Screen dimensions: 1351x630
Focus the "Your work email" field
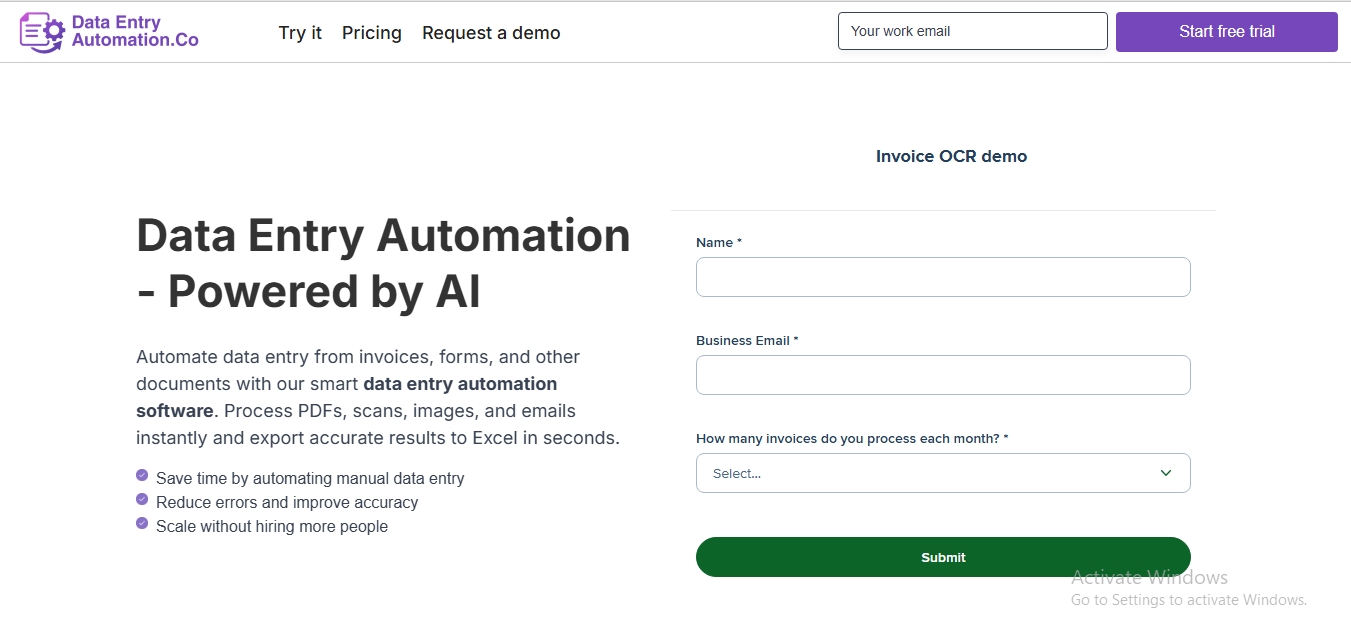tap(972, 31)
